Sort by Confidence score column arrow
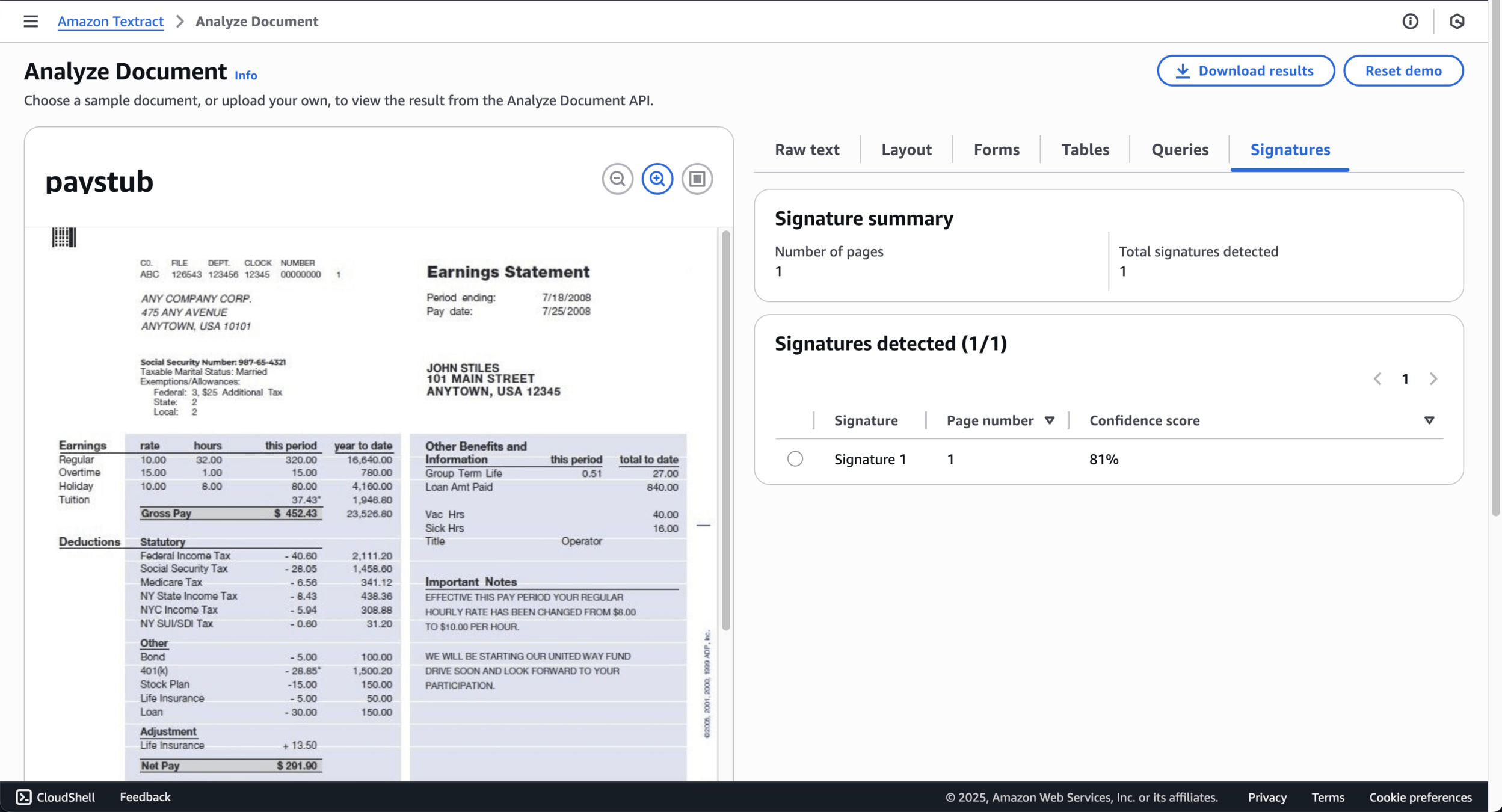1502x812 pixels. point(1429,420)
